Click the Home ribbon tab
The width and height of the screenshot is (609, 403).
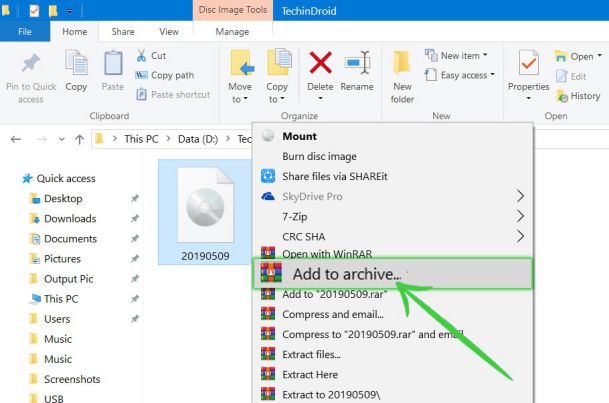pos(75,31)
